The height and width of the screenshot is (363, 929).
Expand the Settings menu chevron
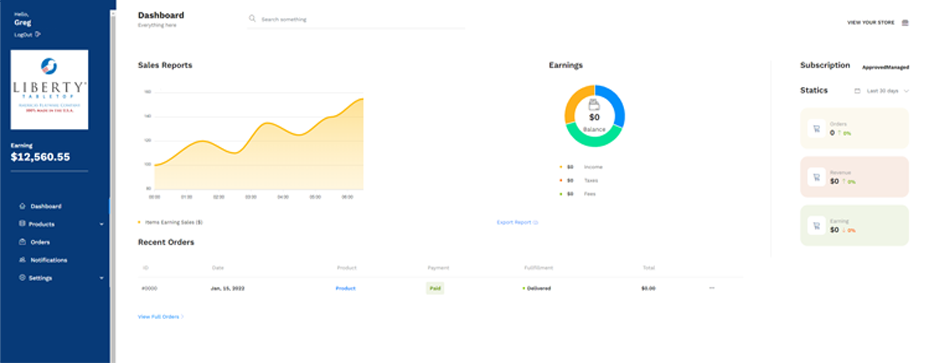(x=101, y=278)
